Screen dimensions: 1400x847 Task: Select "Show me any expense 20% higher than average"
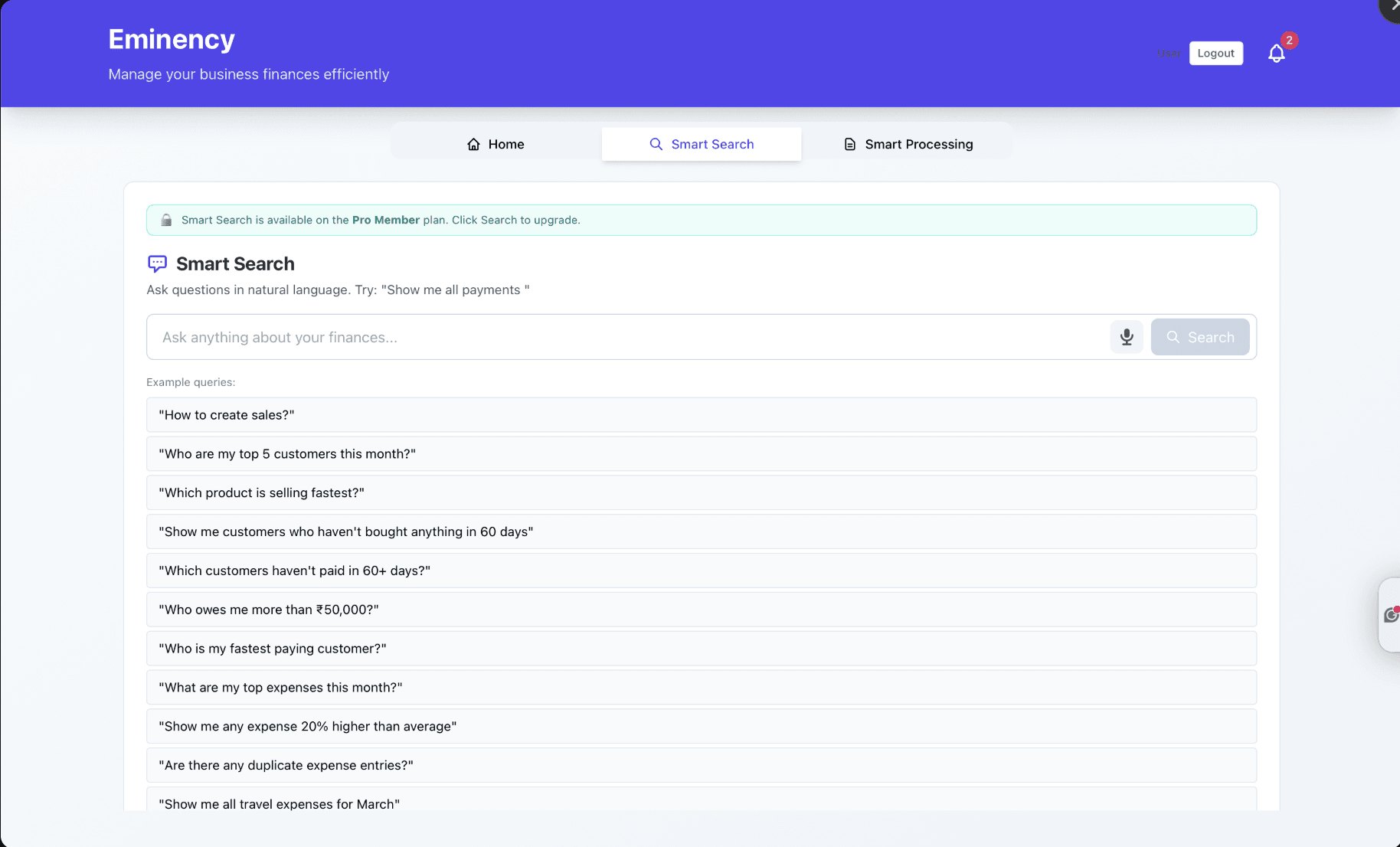702,728
